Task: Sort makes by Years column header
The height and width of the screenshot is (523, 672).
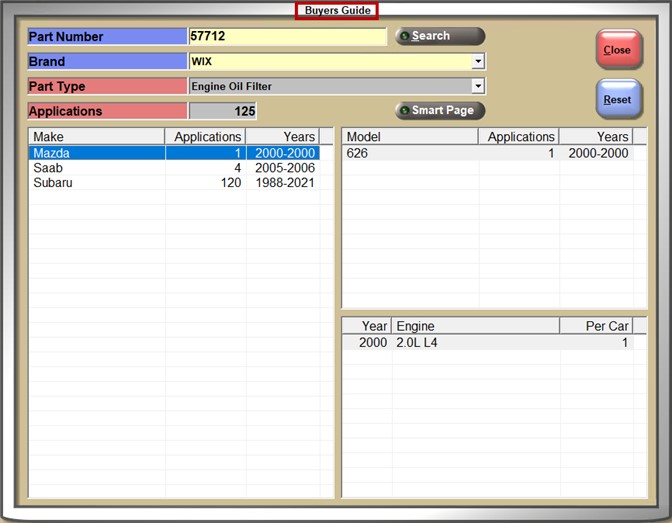Action: 283,136
